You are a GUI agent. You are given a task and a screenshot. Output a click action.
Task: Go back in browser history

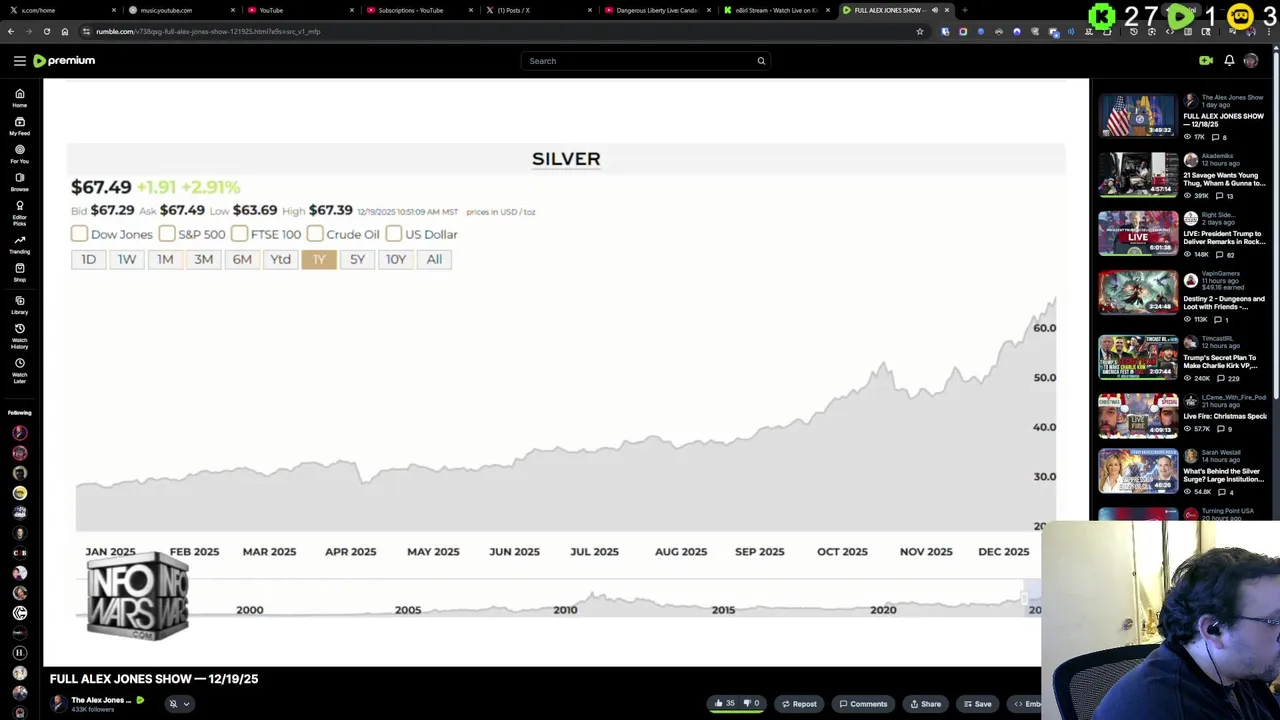pos(11,31)
